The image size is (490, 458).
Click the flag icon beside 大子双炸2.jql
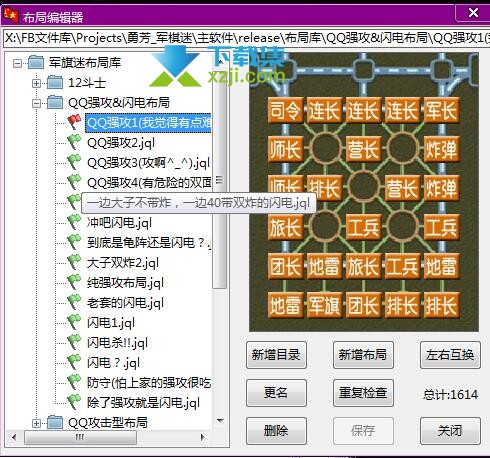click(x=74, y=262)
